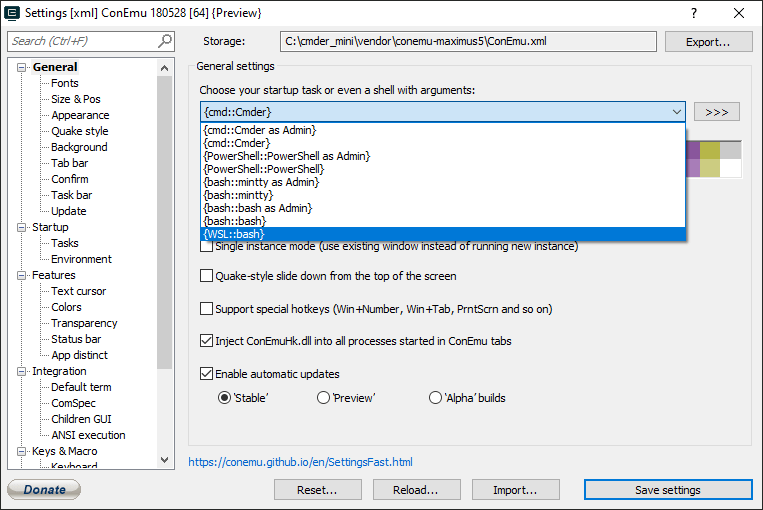Toggle Enable automatic updates checkbox
This screenshot has height=510, width=763.
point(206,374)
